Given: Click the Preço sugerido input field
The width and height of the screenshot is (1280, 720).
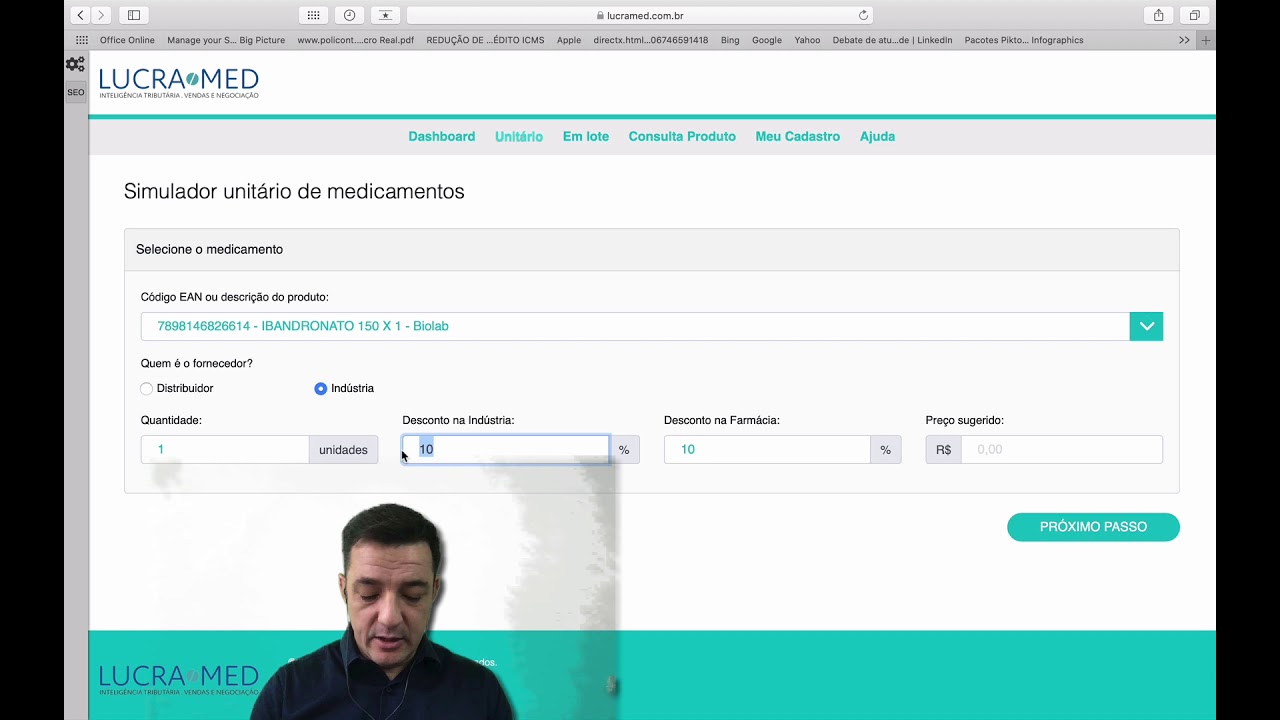Looking at the screenshot, I should pos(1062,450).
